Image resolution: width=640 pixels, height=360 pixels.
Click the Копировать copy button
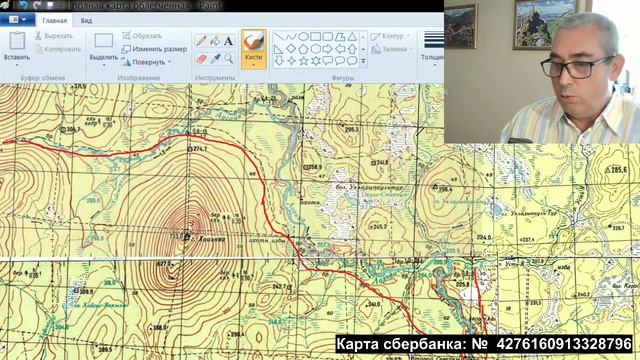pyautogui.click(x=58, y=49)
